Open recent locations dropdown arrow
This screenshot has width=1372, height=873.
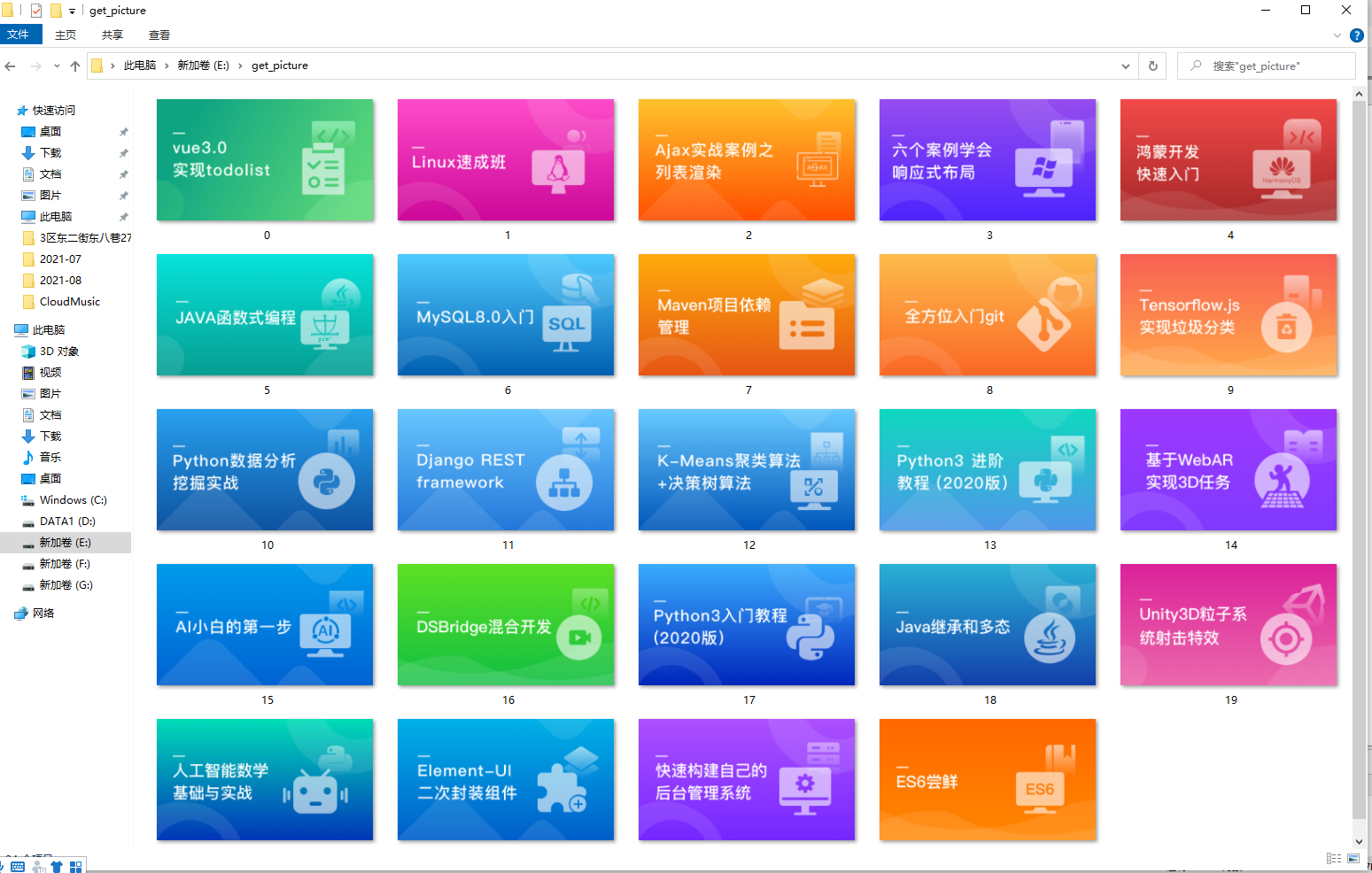pos(57,66)
